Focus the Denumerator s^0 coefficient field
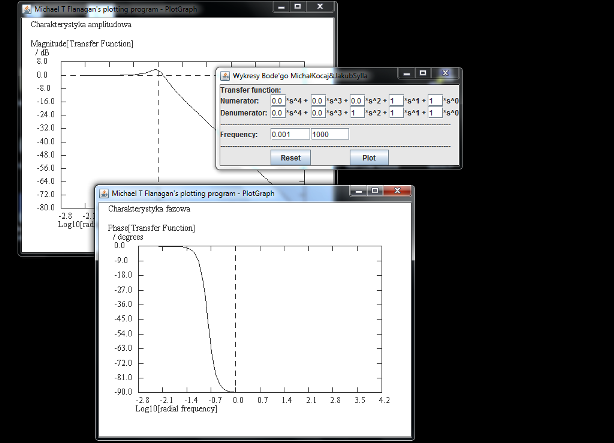 point(435,113)
